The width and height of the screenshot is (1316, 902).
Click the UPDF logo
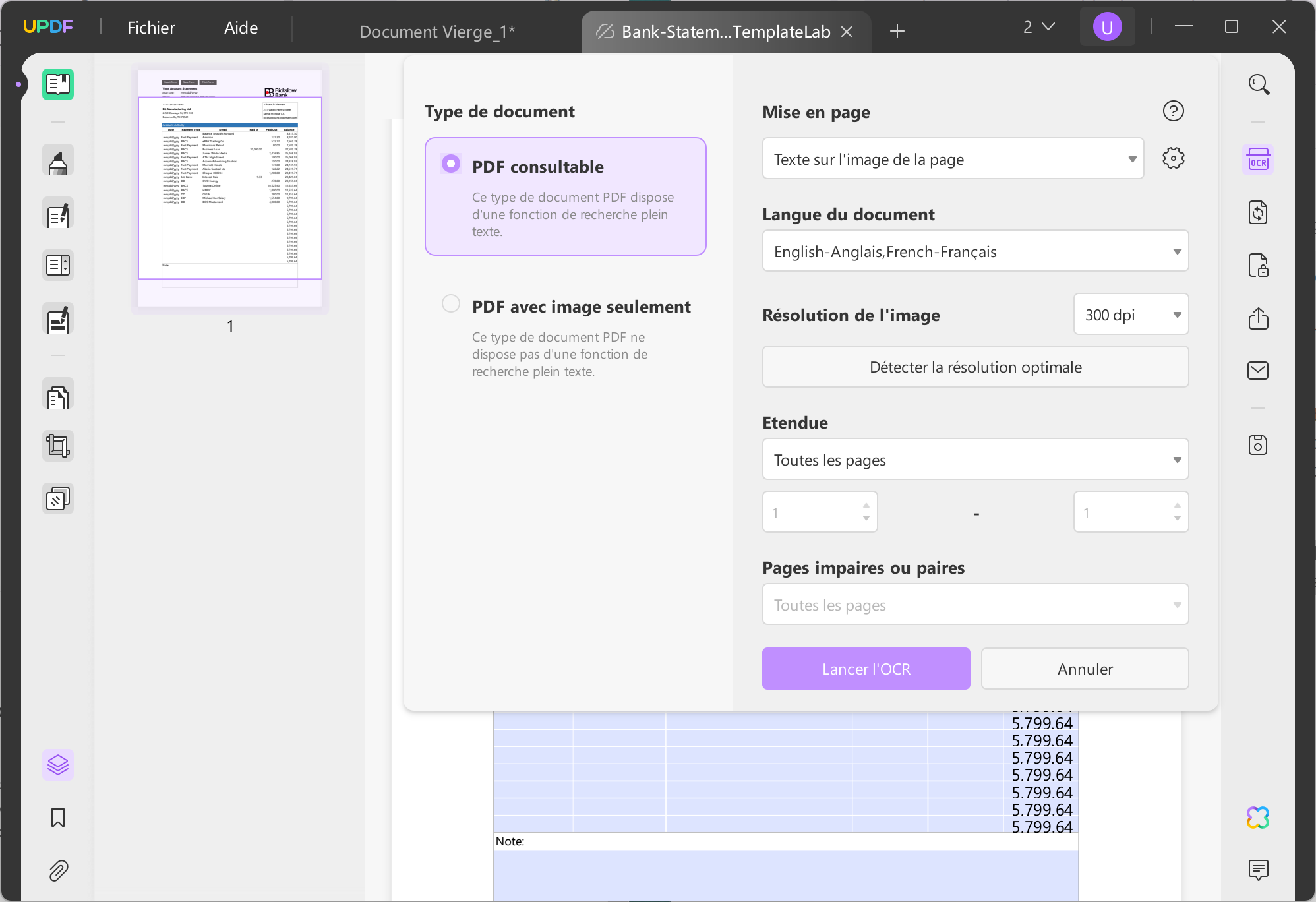[x=47, y=27]
